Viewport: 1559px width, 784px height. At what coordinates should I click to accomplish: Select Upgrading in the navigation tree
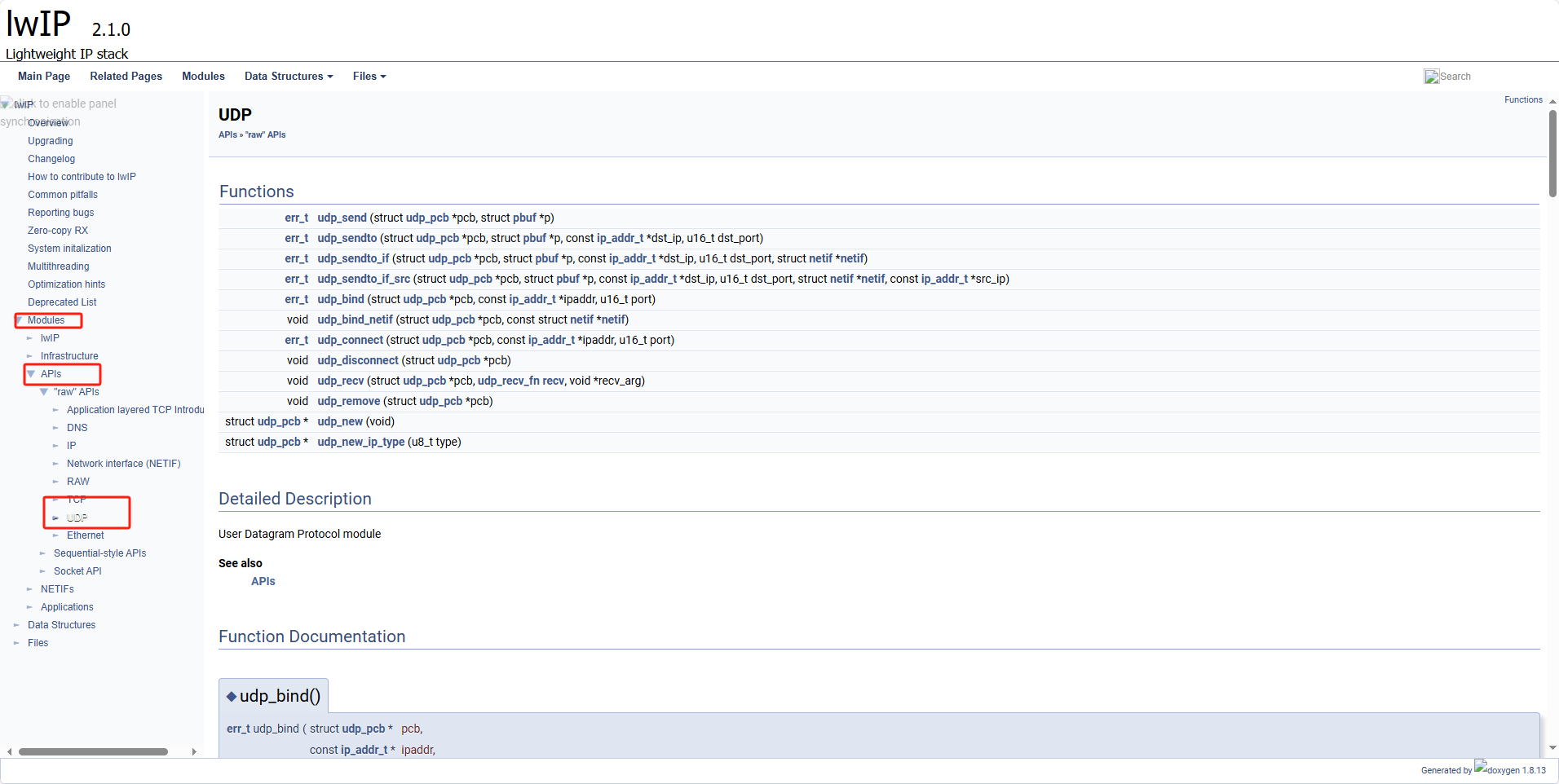tap(51, 141)
